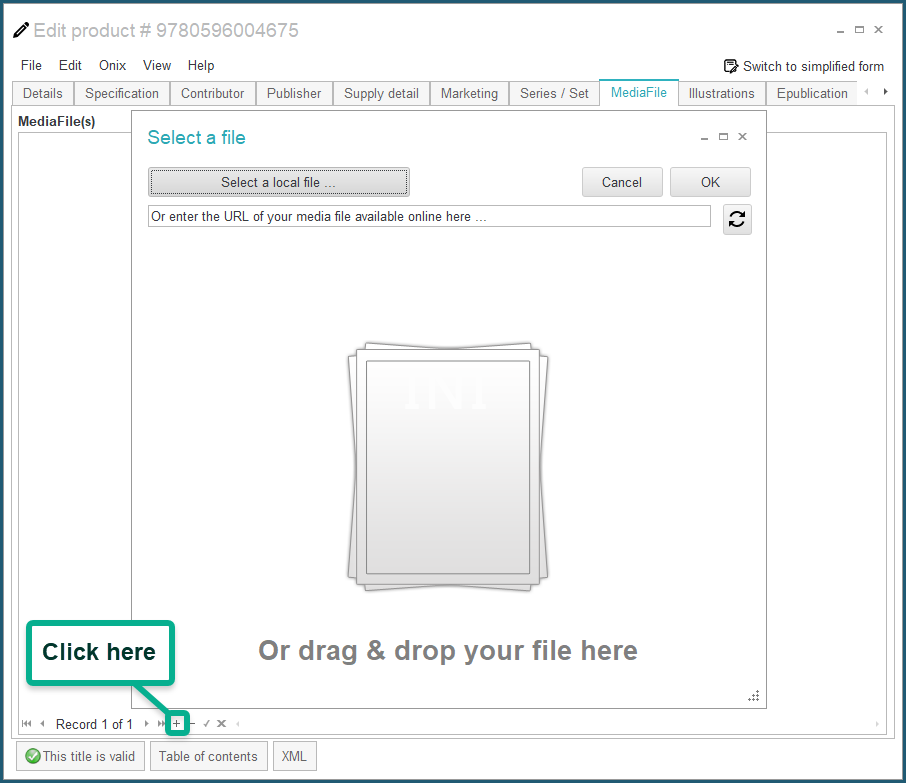
Task: Click the MediaFile(s) heading
Action: (x=57, y=121)
